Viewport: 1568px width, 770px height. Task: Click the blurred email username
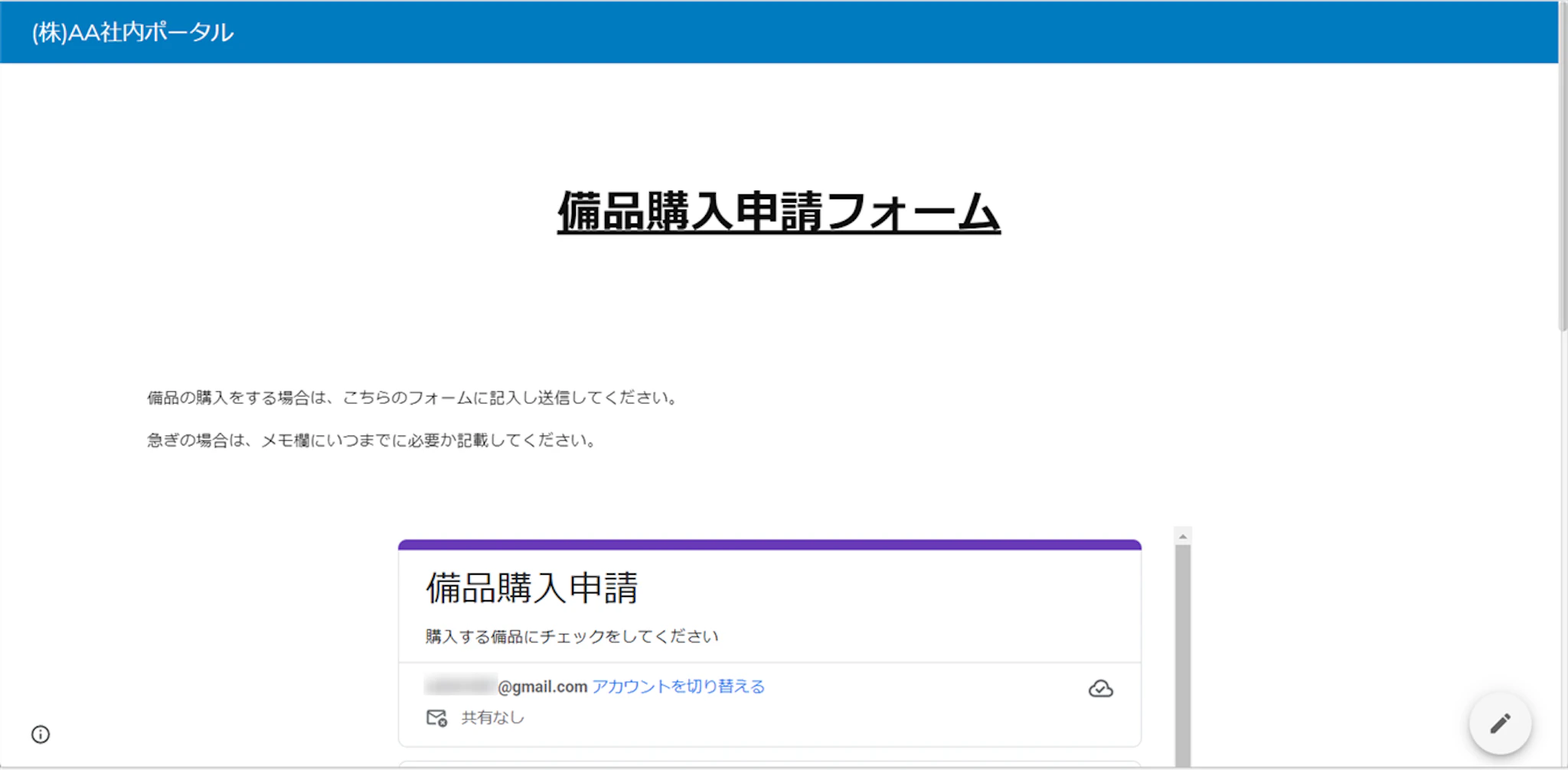tap(460, 686)
